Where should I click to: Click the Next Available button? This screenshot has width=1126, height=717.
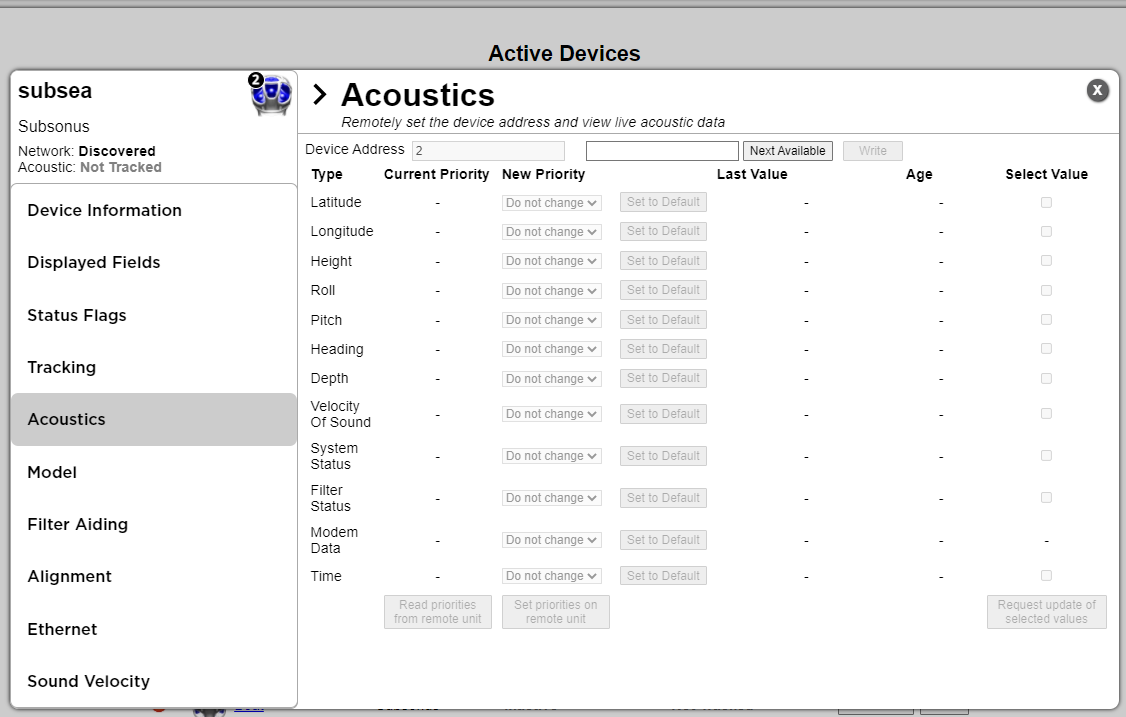click(788, 151)
